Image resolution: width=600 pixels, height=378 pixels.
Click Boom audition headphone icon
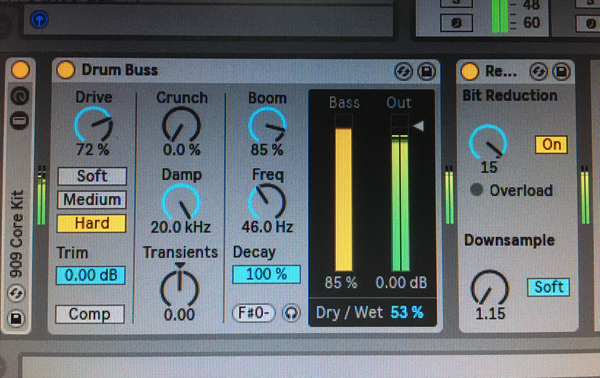pyautogui.click(x=291, y=313)
